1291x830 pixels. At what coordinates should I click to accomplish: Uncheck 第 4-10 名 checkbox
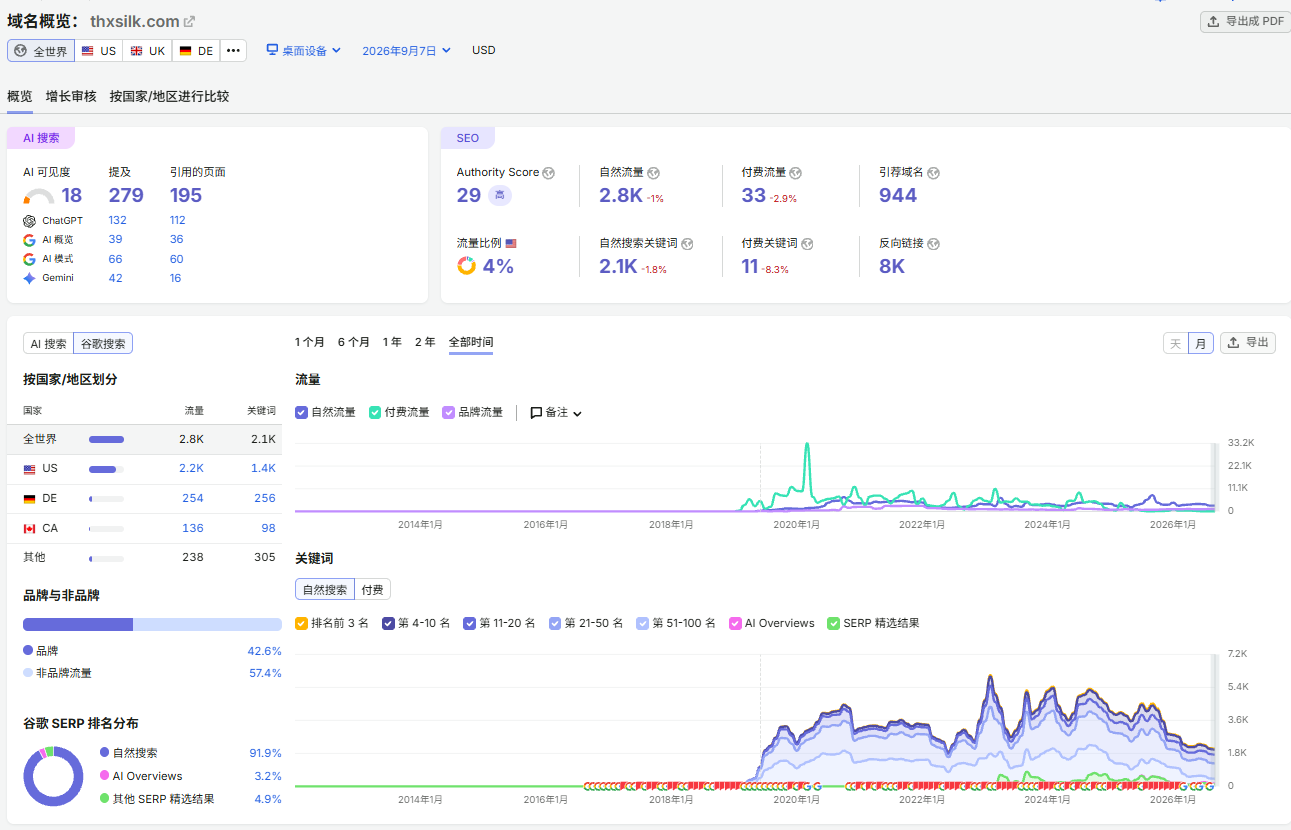click(388, 623)
